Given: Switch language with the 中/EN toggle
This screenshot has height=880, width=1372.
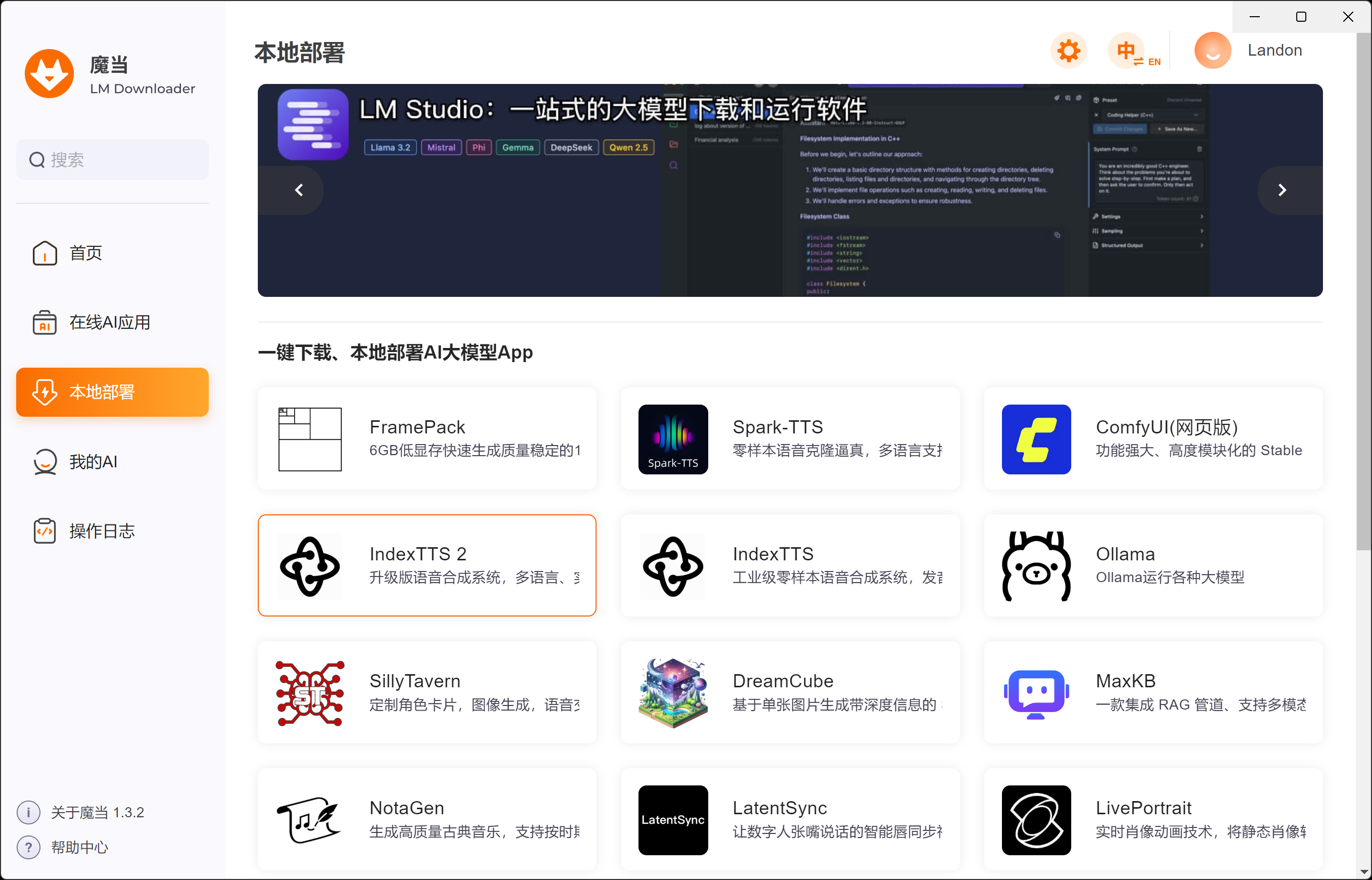Looking at the screenshot, I should coord(1134,51).
